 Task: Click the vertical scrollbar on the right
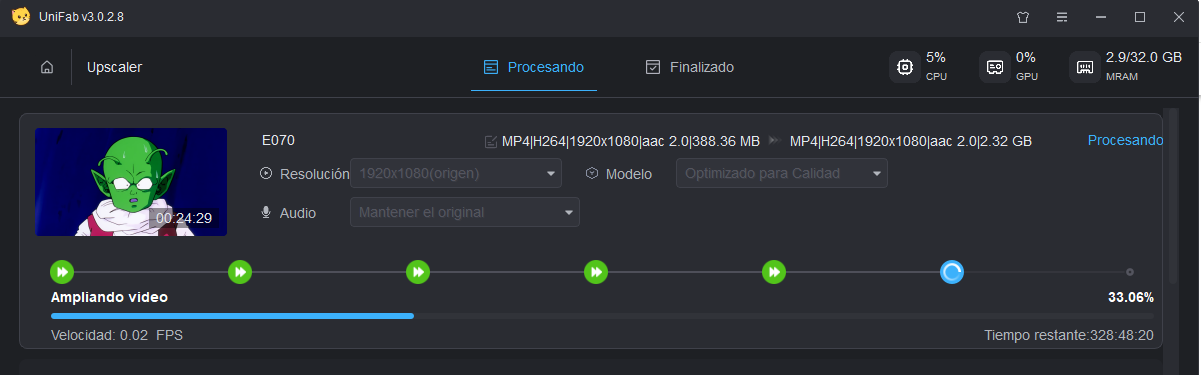1173,195
